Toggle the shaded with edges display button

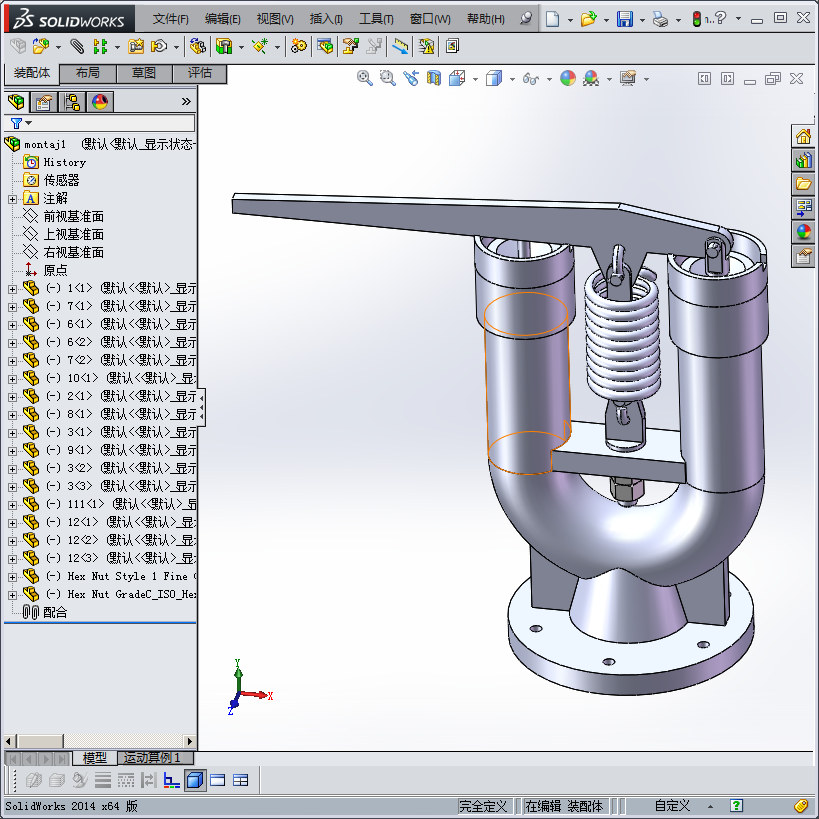(195, 780)
